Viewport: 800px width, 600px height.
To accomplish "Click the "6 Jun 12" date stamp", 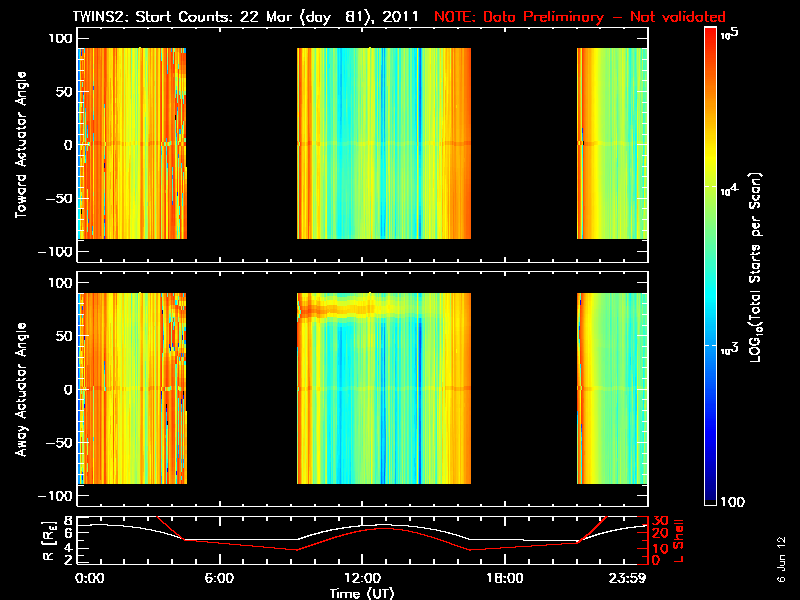I will coord(780,558).
